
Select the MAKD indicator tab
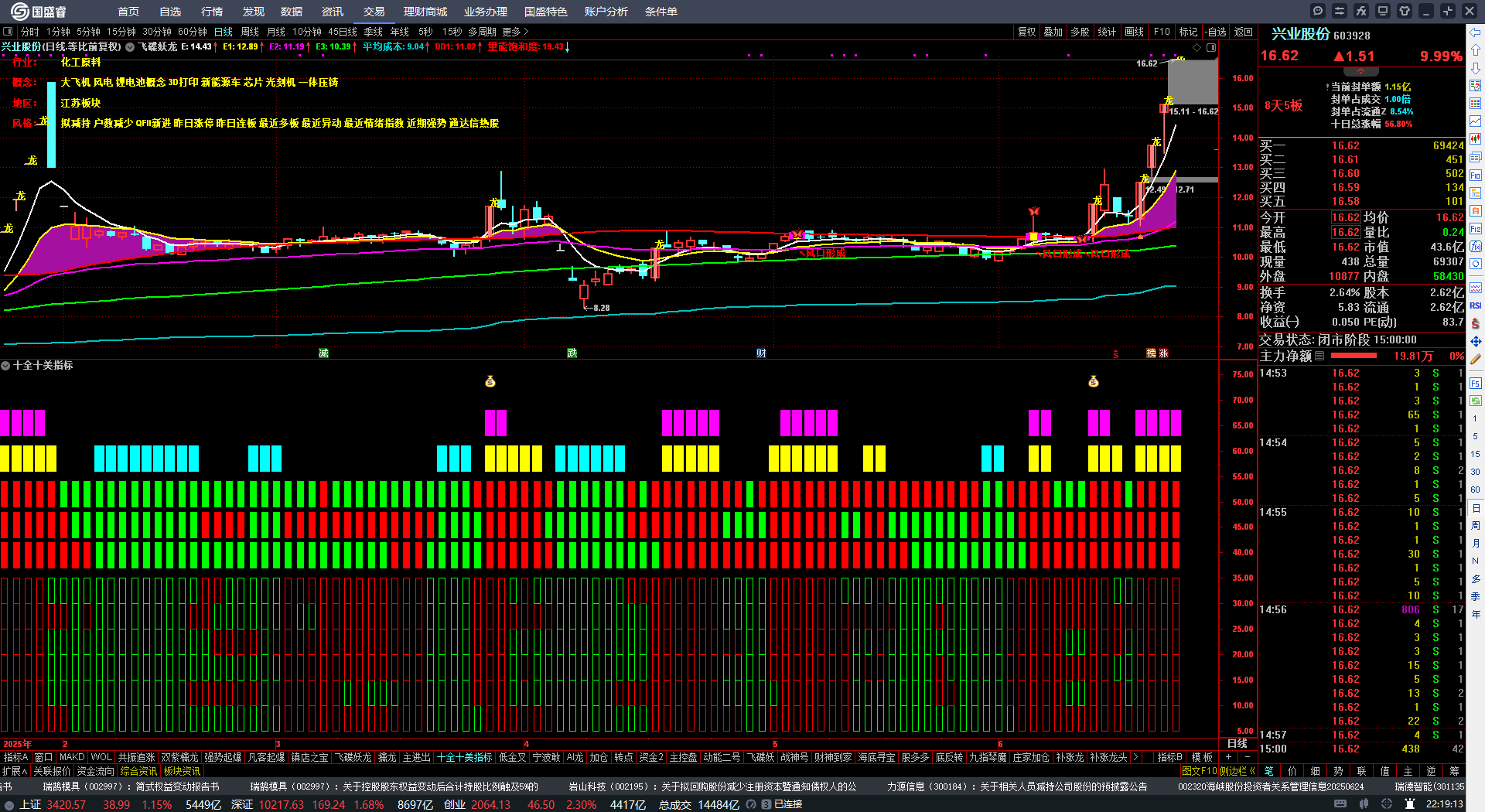click(72, 757)
